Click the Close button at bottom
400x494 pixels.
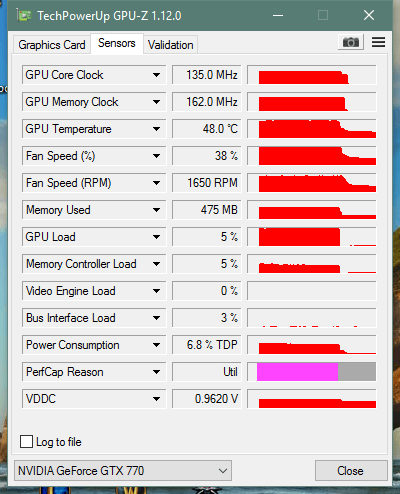click(351, 471)
